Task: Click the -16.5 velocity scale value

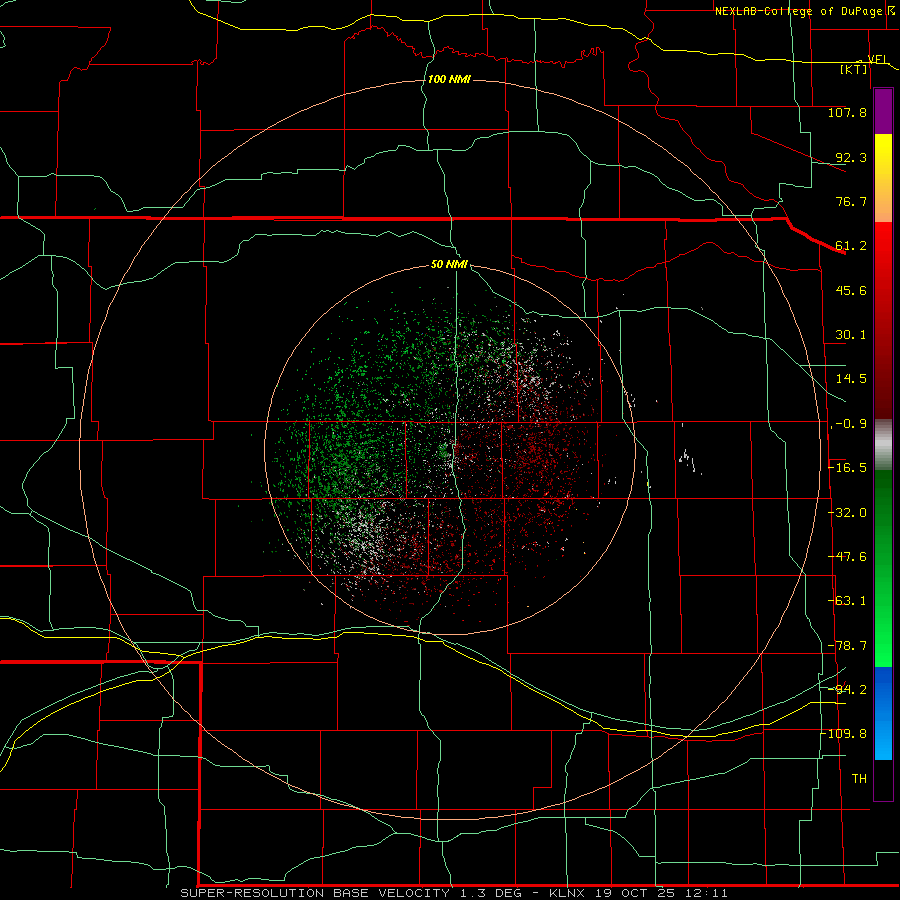Action: (848, 468)
